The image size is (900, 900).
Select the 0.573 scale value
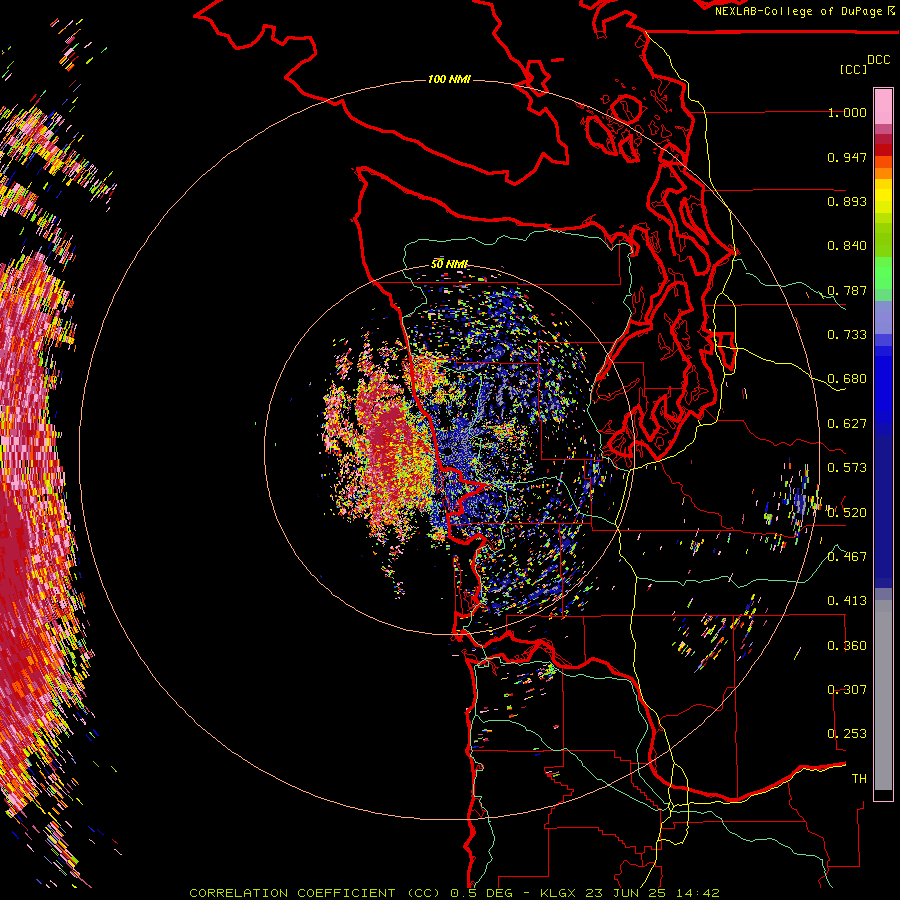click(847, 468)
